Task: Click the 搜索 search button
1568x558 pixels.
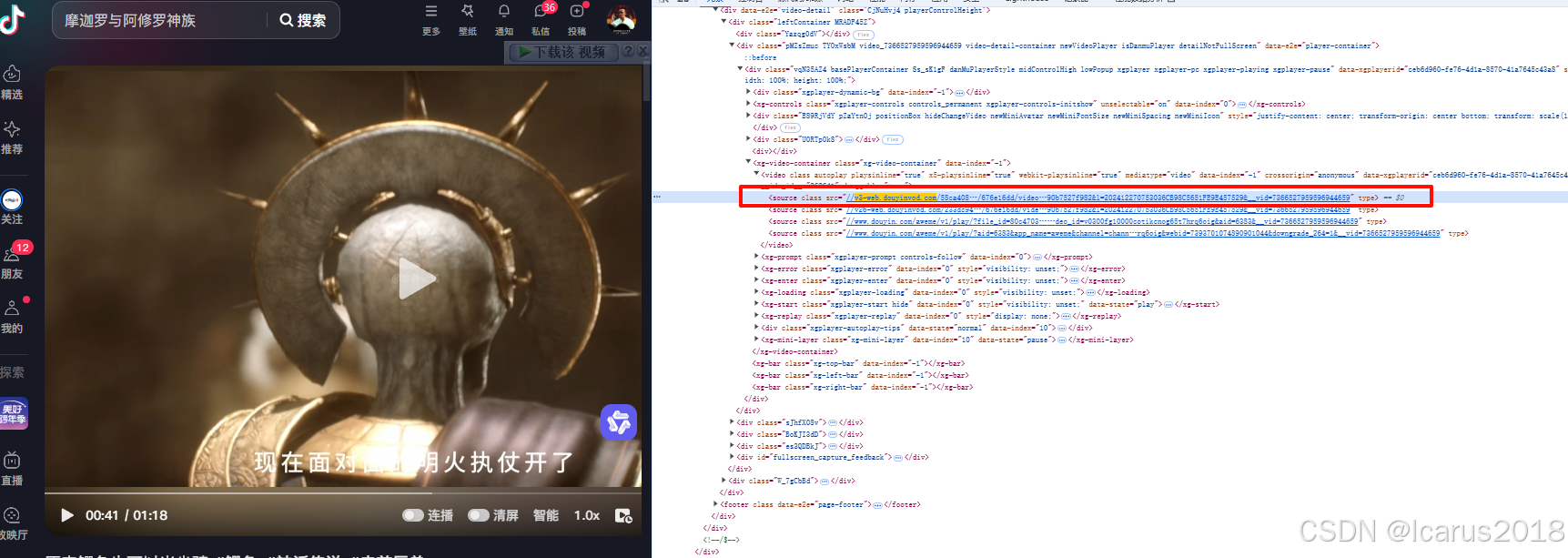Action: (x=303, y=20)
